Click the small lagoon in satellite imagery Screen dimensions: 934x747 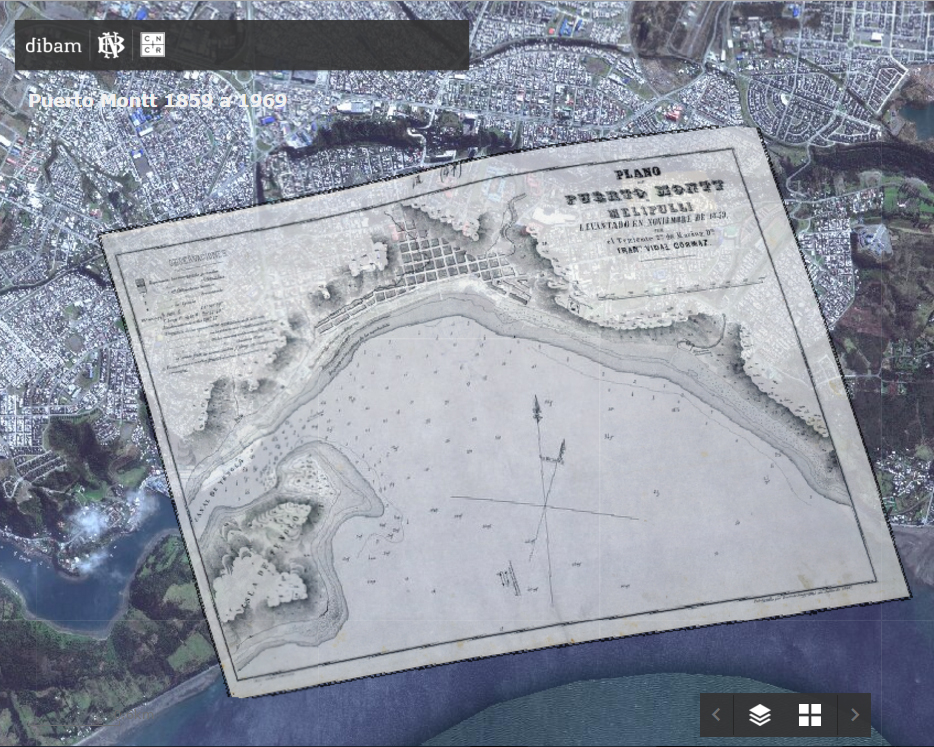coord(913,118)
